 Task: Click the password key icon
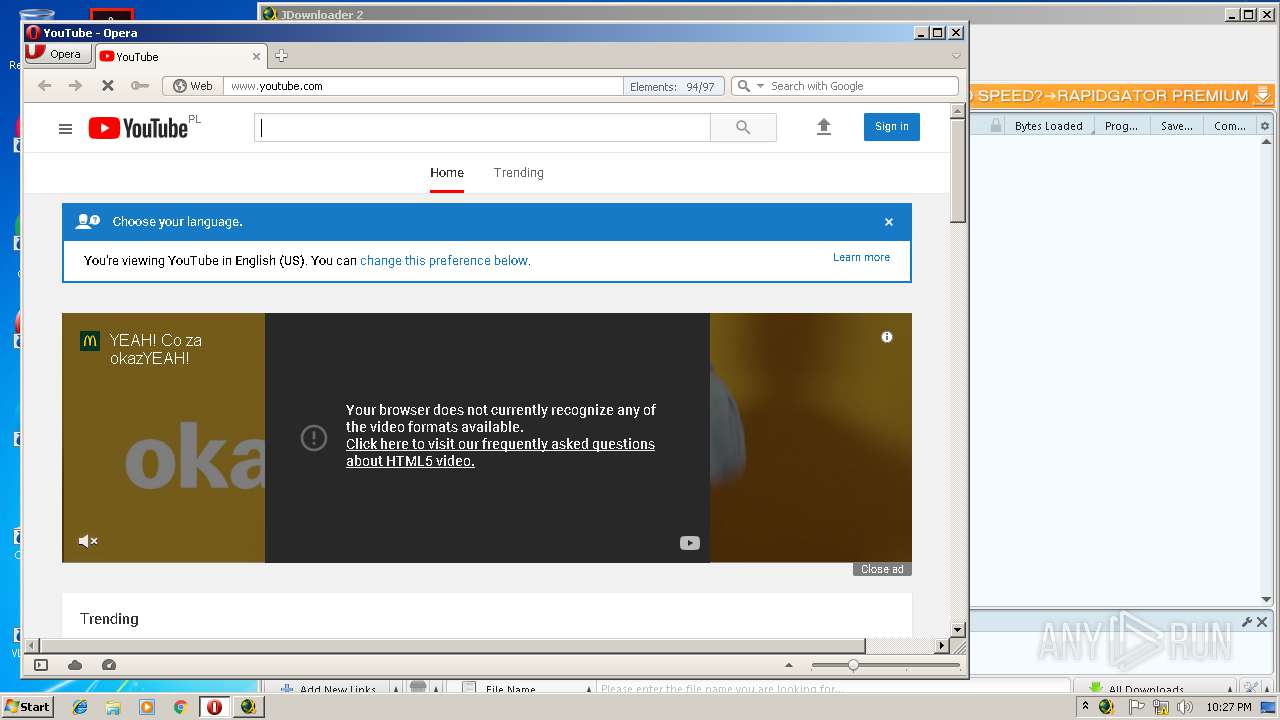tap(139, 86)
